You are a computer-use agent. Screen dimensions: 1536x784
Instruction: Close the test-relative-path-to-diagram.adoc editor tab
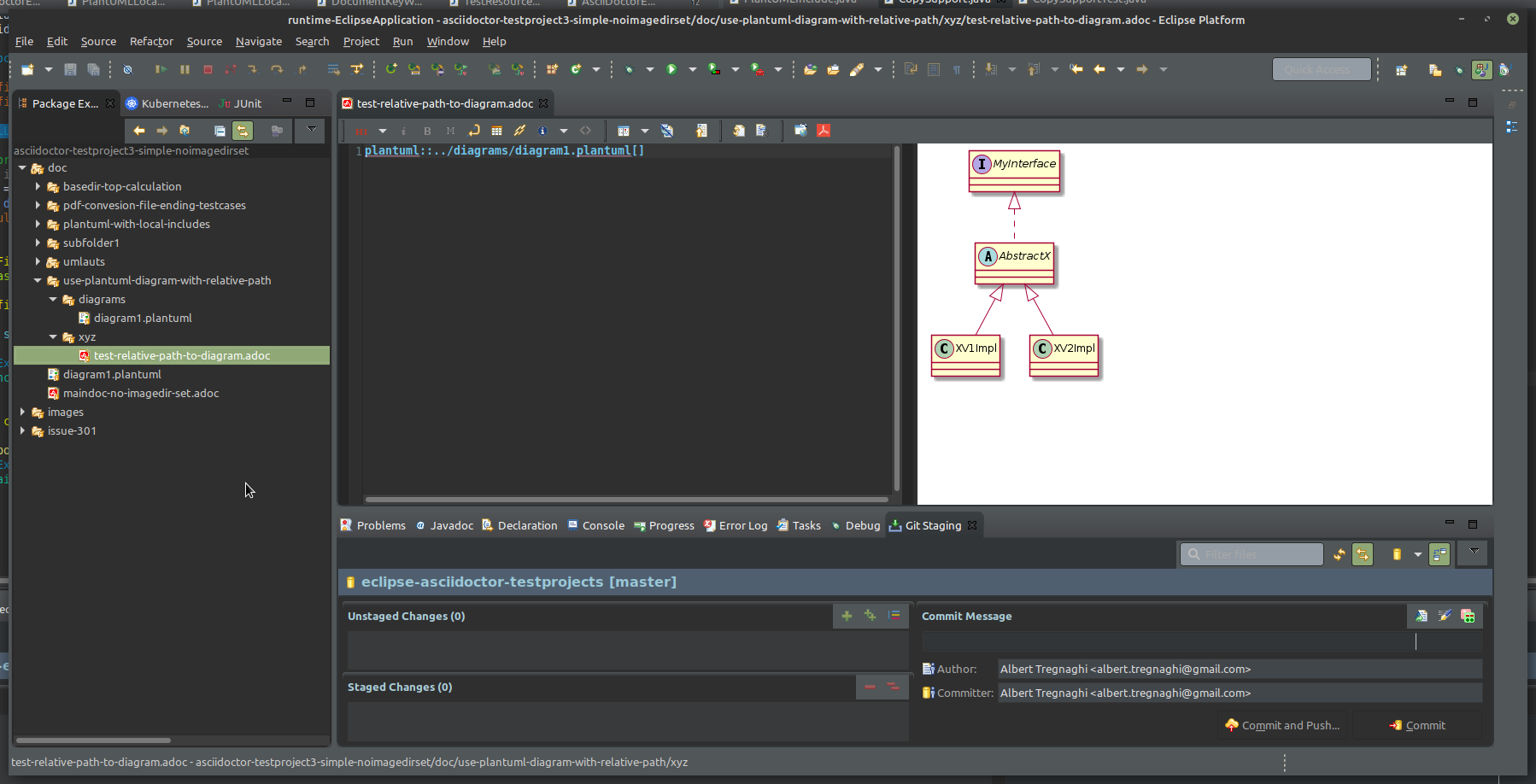coord(543,103)
